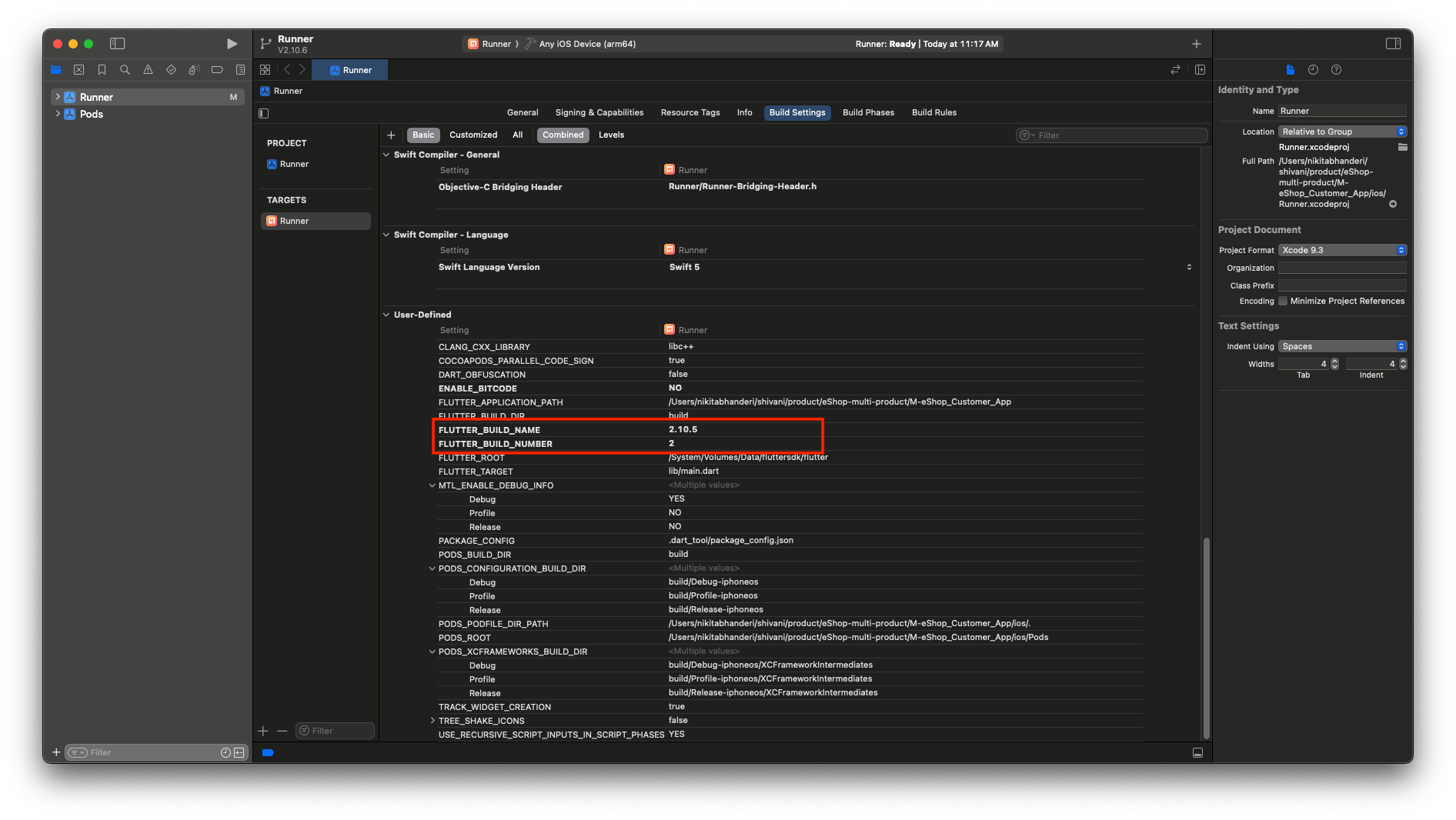Open the Indent Using dropdown
Image resolution: width=1456 pixels, height=820 pixels.
click(x=1342, y=346)
